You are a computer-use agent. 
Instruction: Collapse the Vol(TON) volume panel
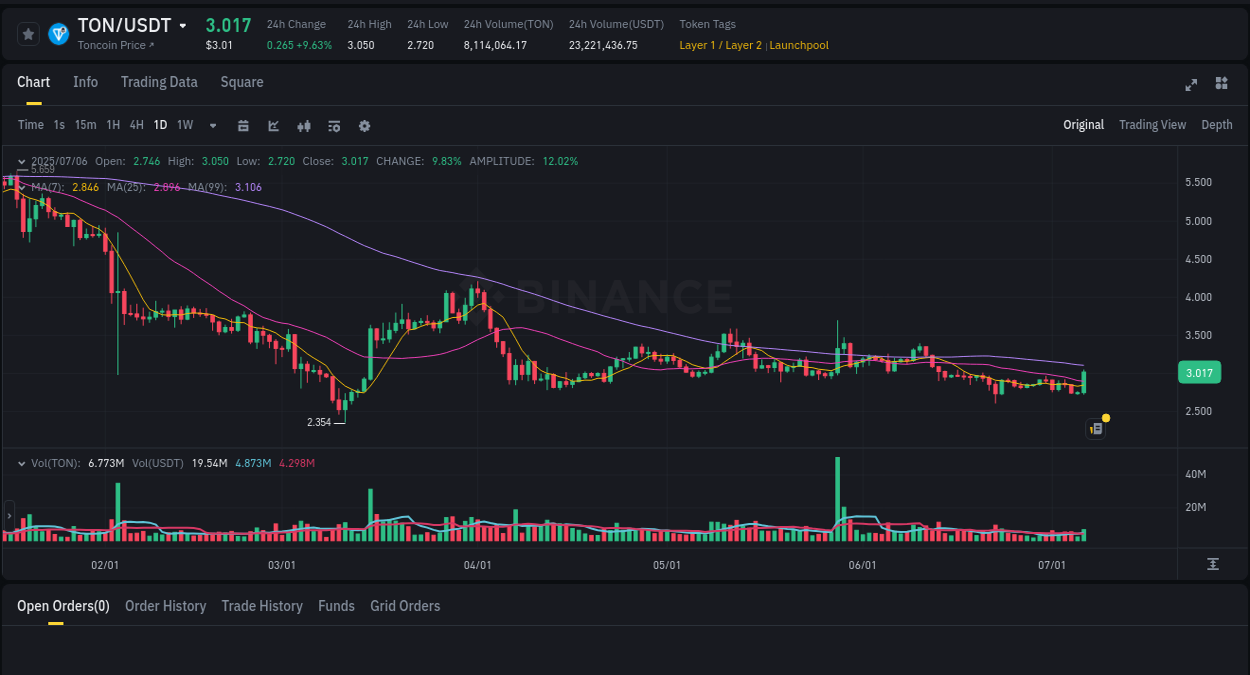(21, 462)
